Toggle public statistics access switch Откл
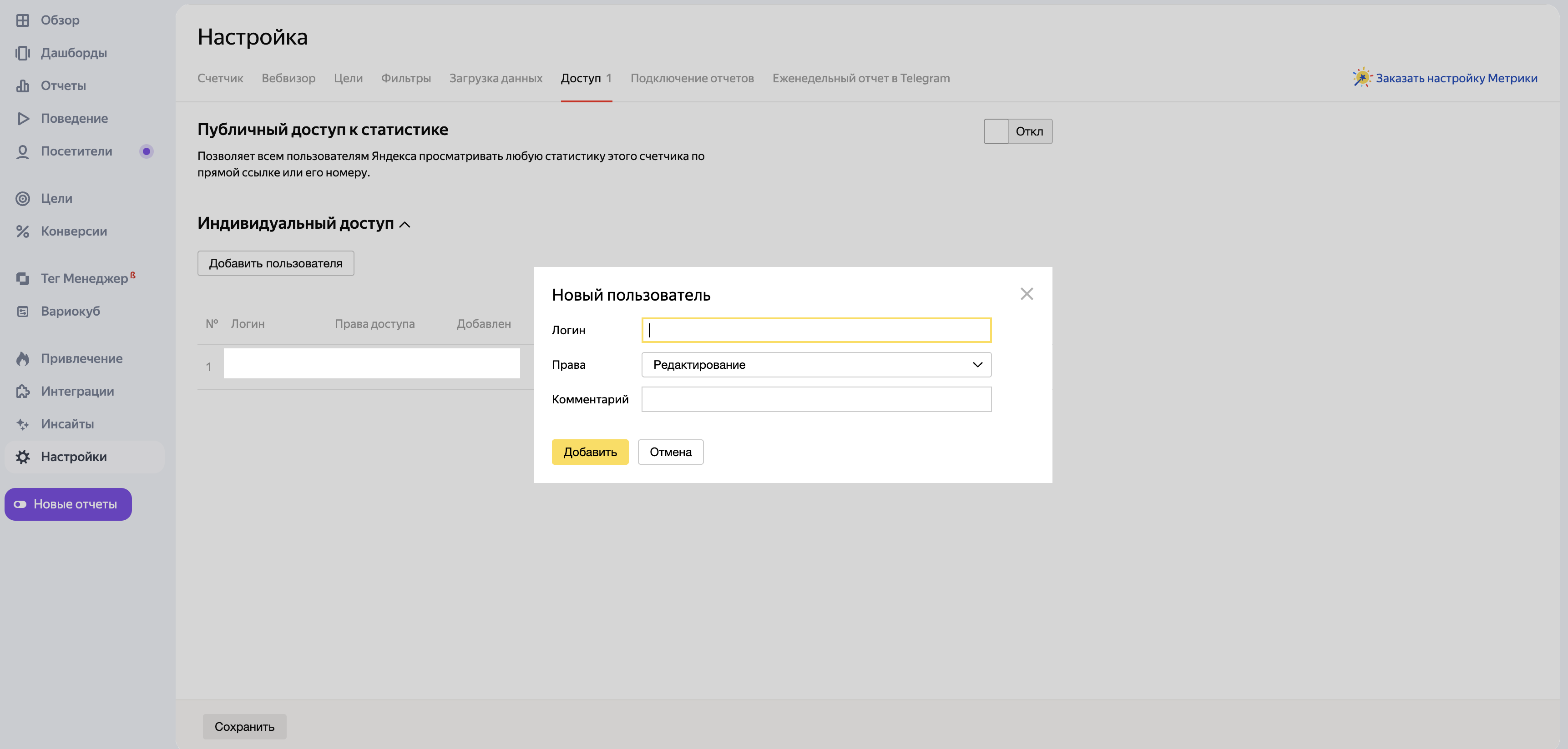 pyautogui.click(x=1017, y=131)
